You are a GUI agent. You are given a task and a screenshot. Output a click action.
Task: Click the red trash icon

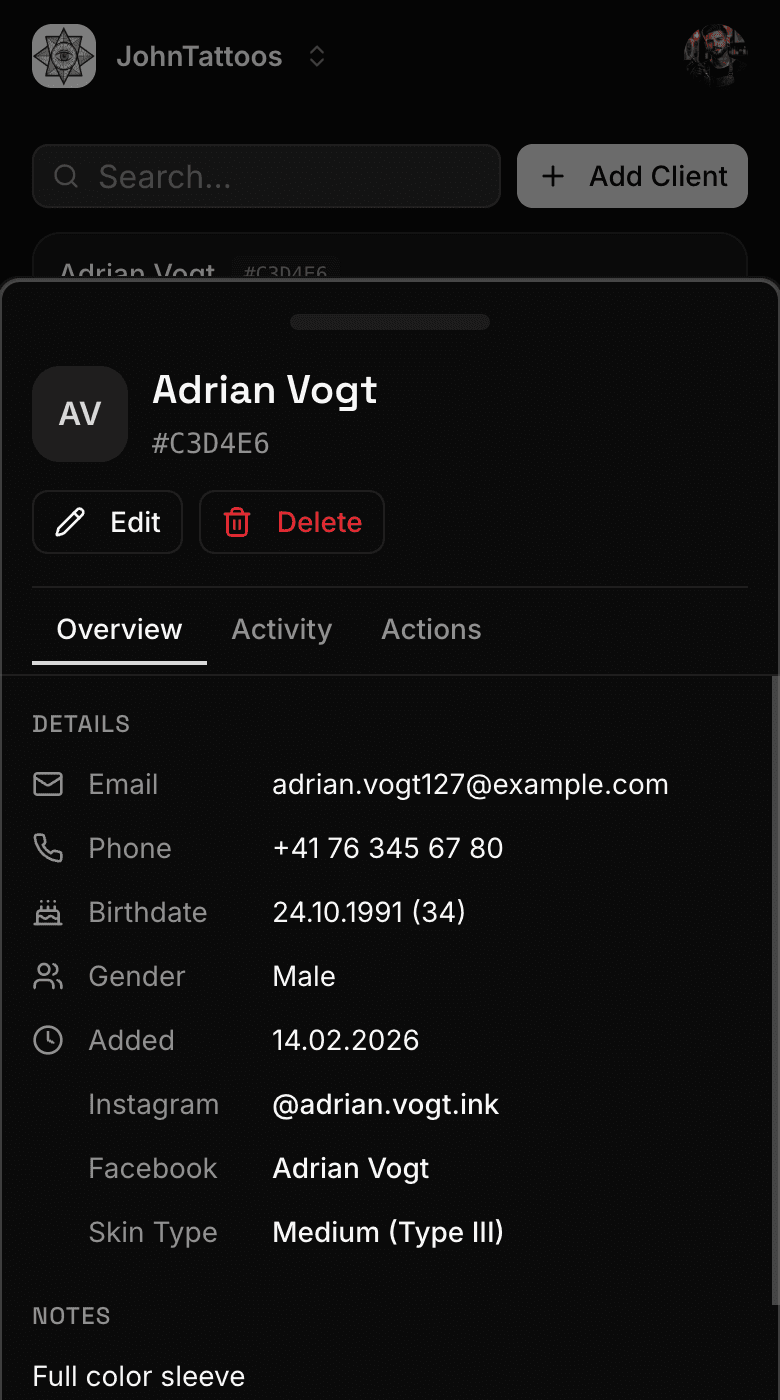(237, 522)
